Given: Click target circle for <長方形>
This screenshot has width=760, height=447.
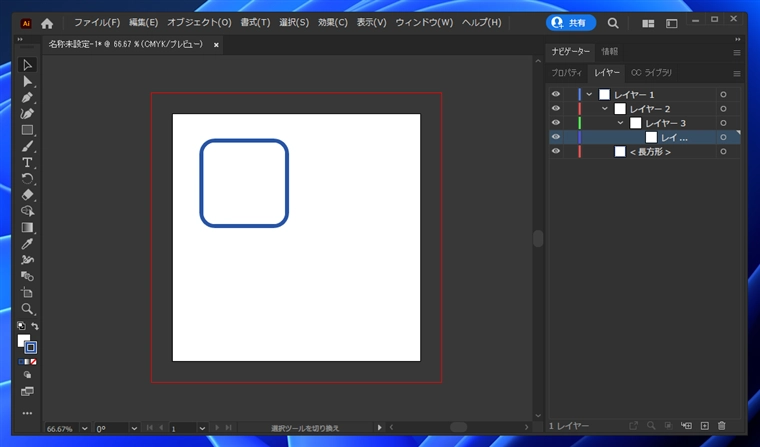Looking at the screenshot, I should tap(723, 152).
